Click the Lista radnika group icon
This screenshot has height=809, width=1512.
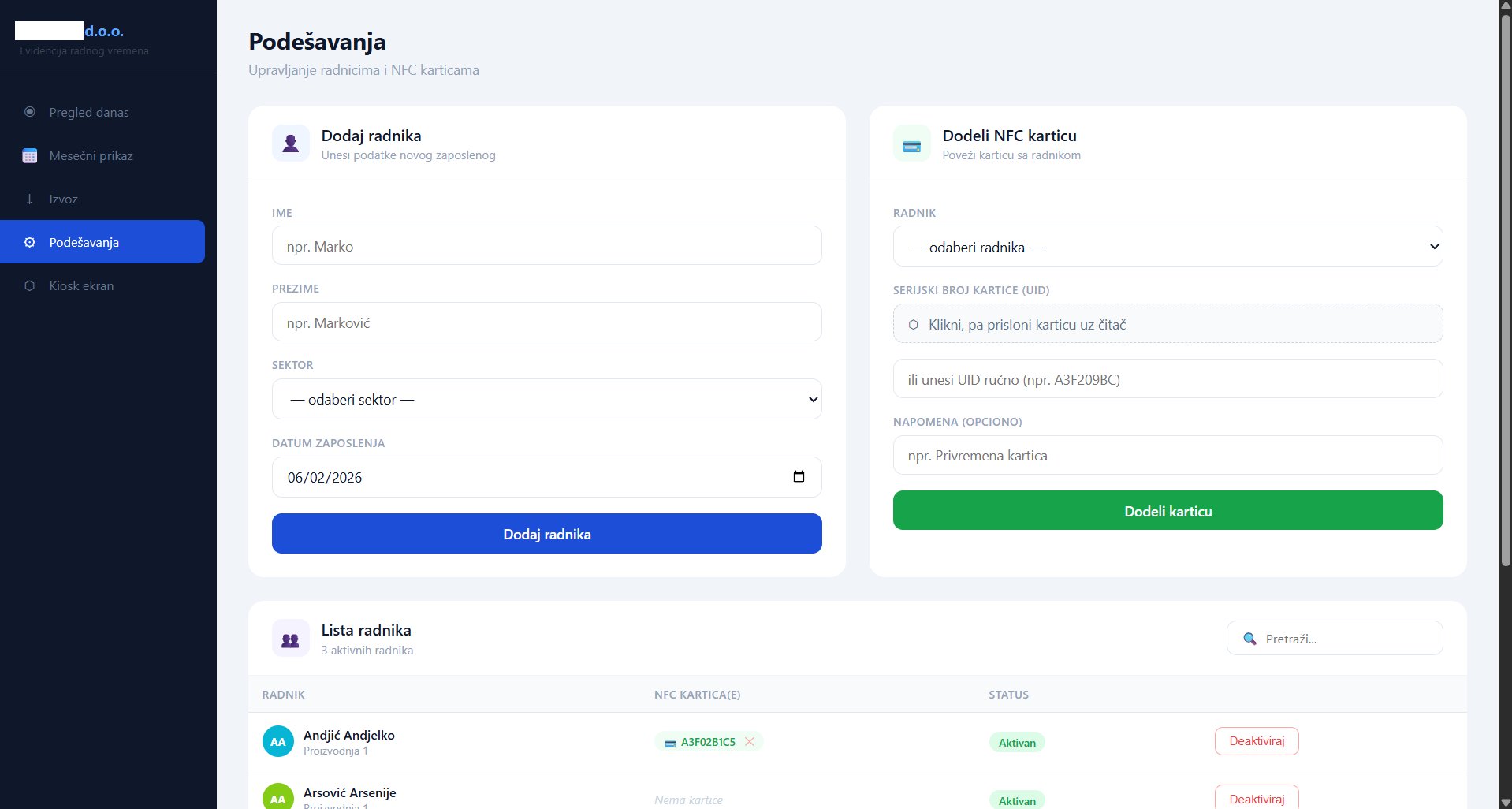pos(291,639)
